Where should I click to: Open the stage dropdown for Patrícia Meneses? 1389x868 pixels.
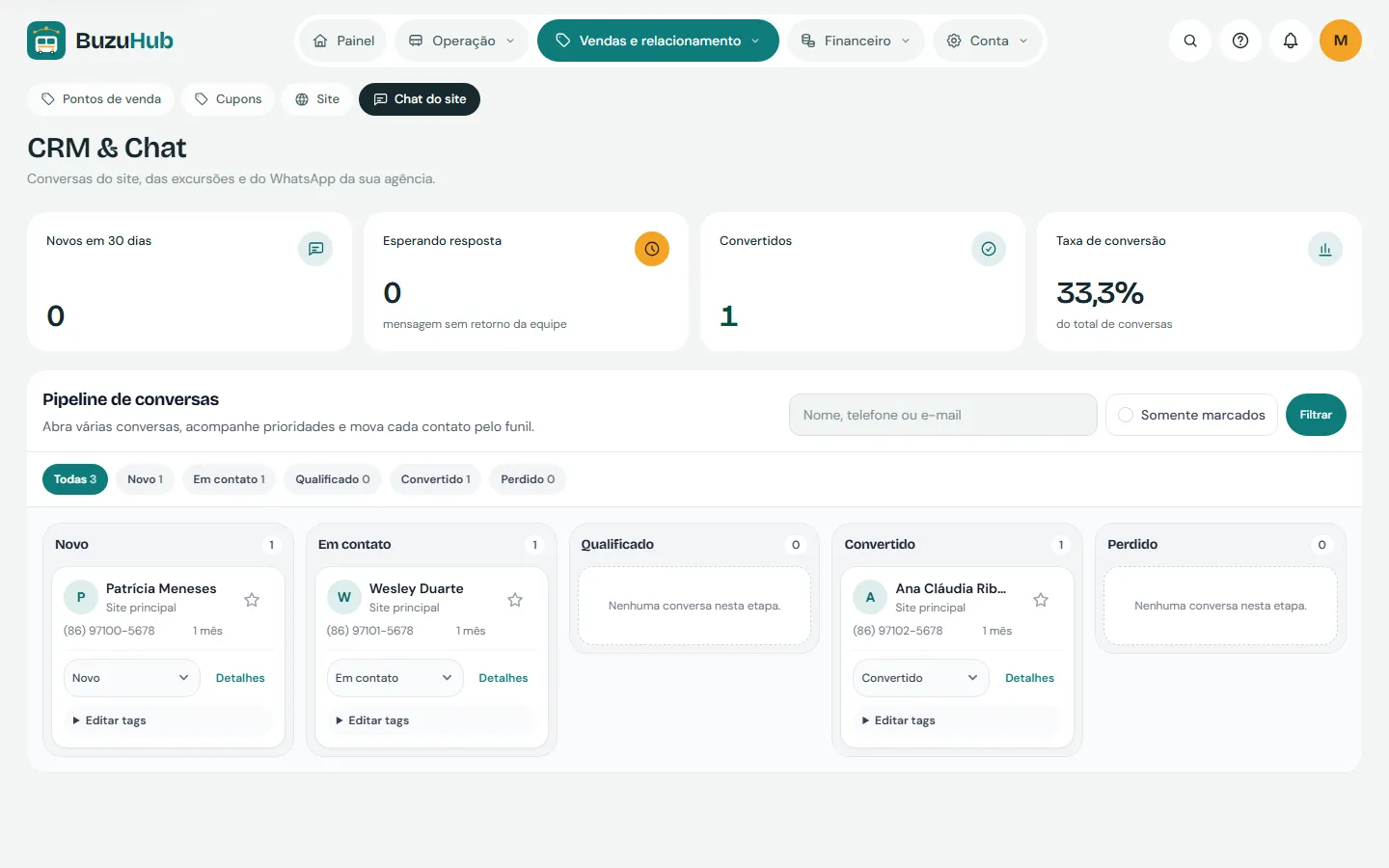[131, 678]
